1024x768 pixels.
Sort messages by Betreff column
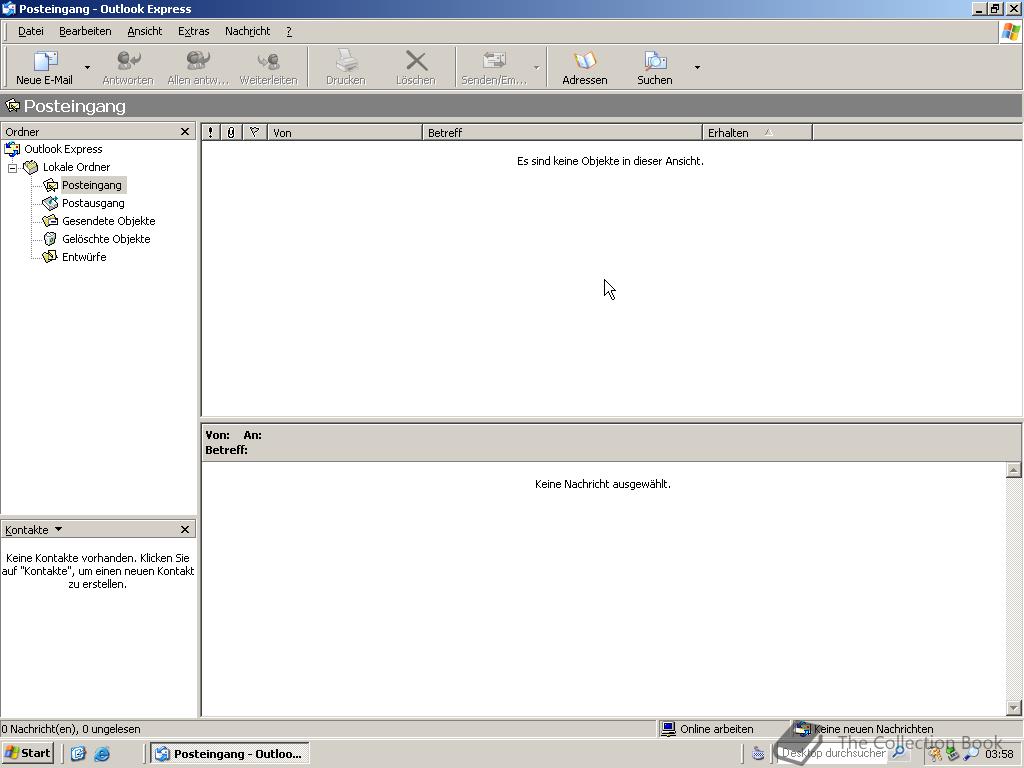[562, 133]
